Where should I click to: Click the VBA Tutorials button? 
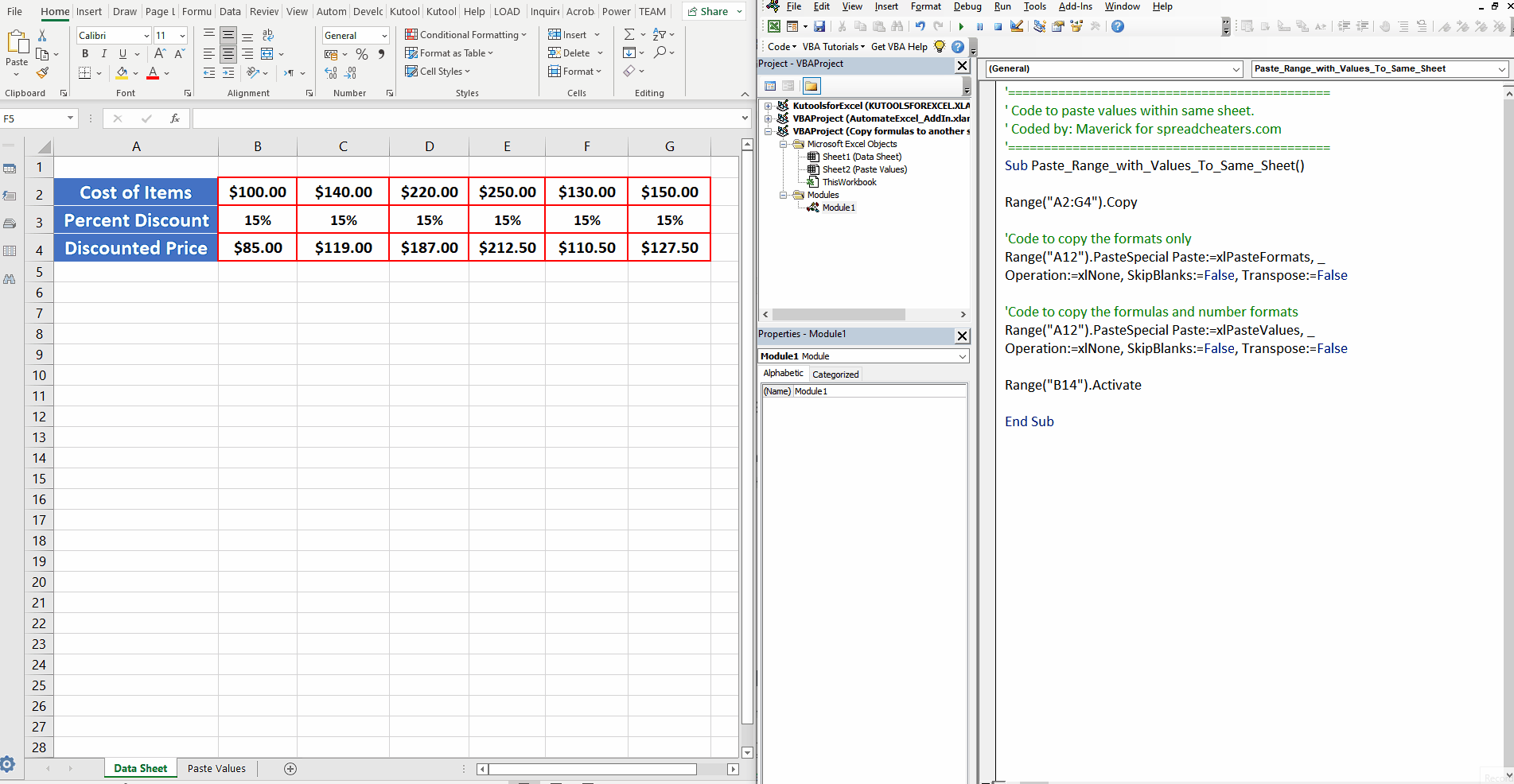[x=833, y=46]
